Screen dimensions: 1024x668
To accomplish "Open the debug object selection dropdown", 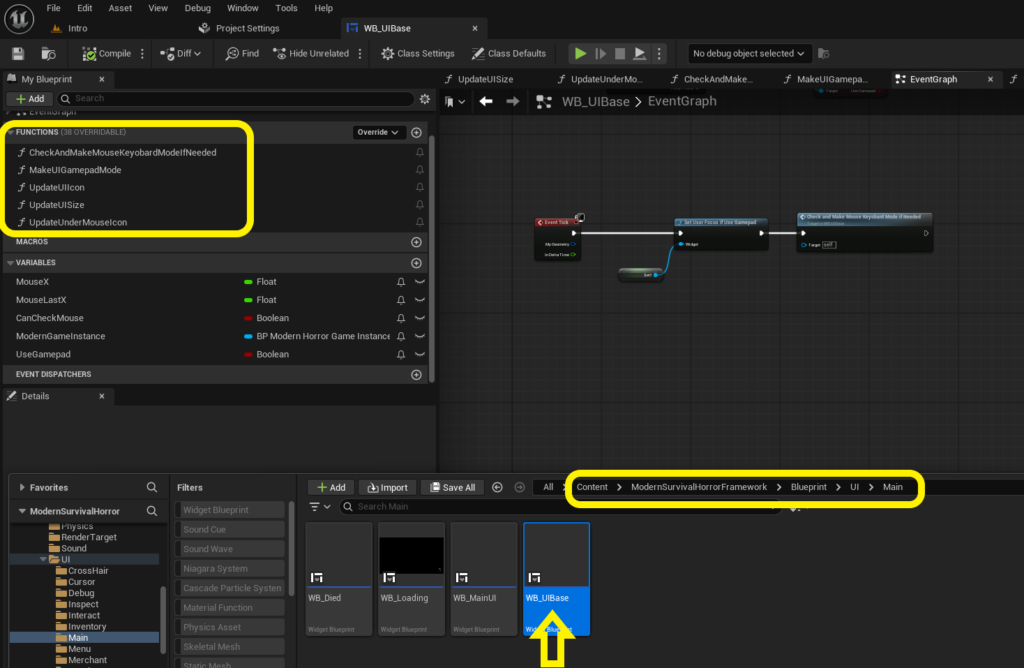I will coord(748,54).
